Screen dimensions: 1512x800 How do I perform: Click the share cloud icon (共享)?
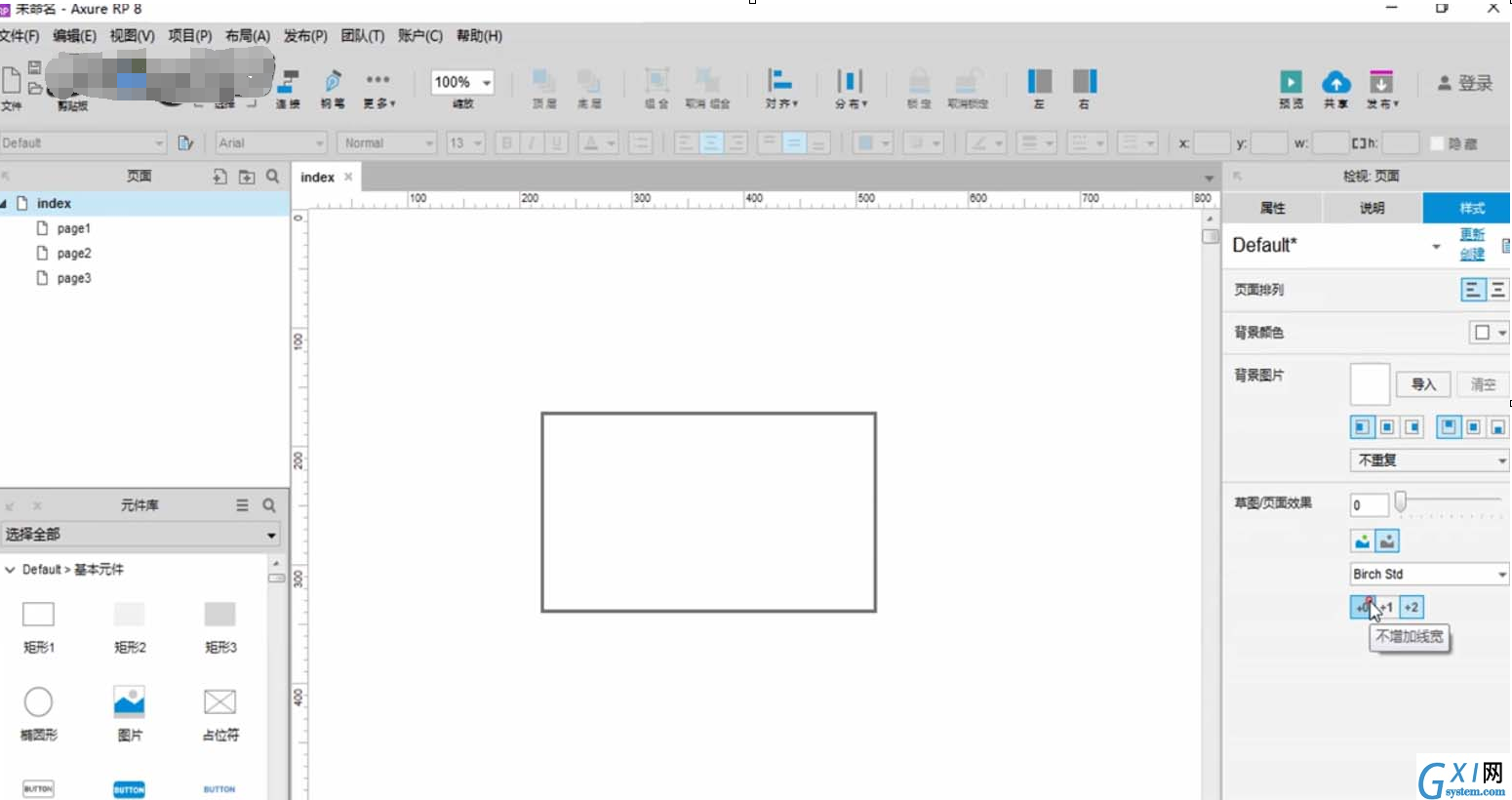1336,82
